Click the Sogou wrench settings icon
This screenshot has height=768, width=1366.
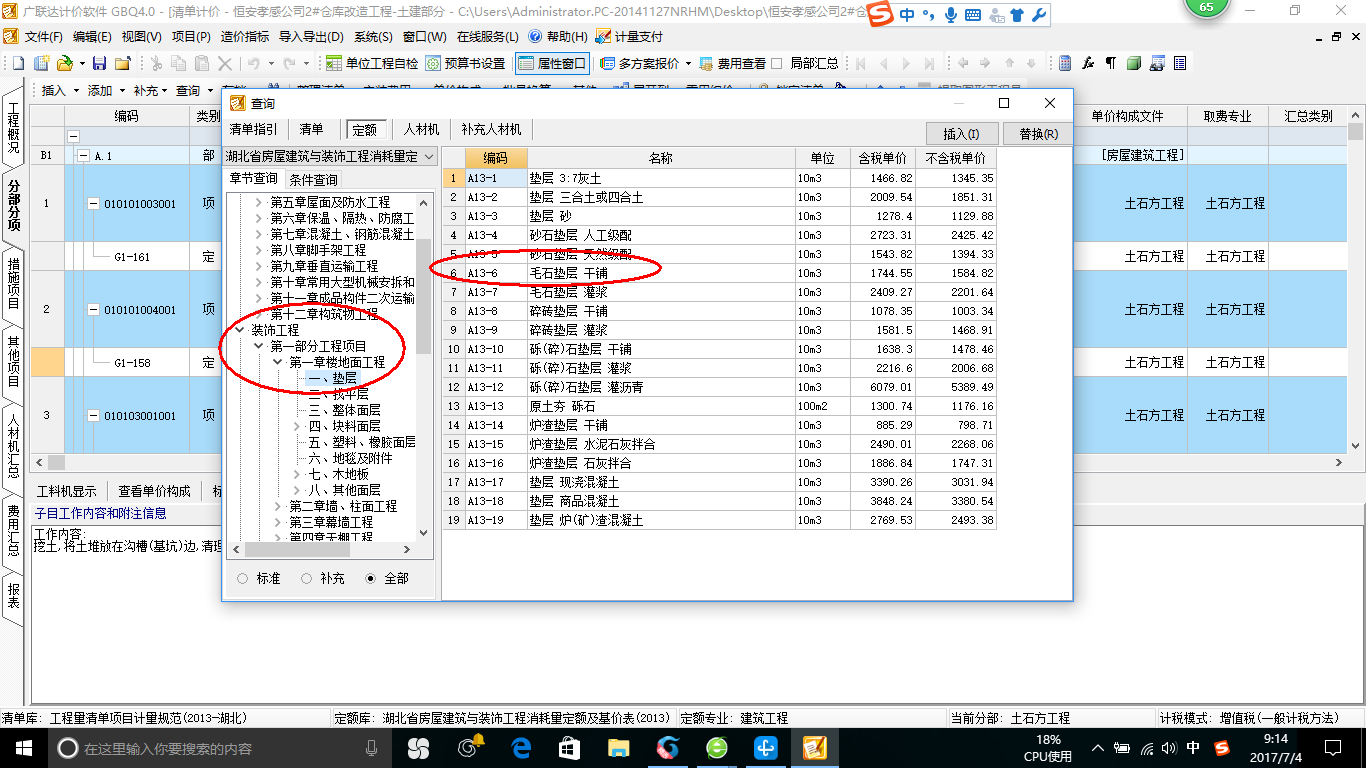pos(1038,15)
